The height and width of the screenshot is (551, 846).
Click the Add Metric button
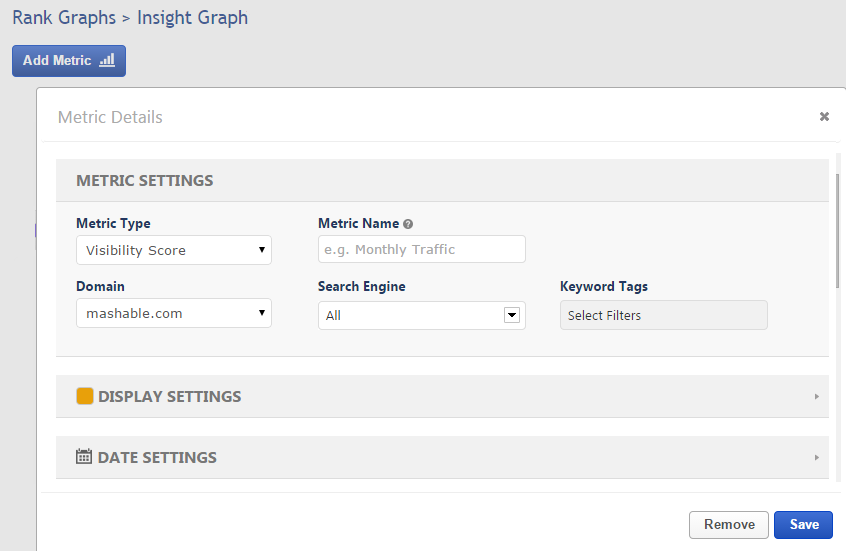(68, 60)
